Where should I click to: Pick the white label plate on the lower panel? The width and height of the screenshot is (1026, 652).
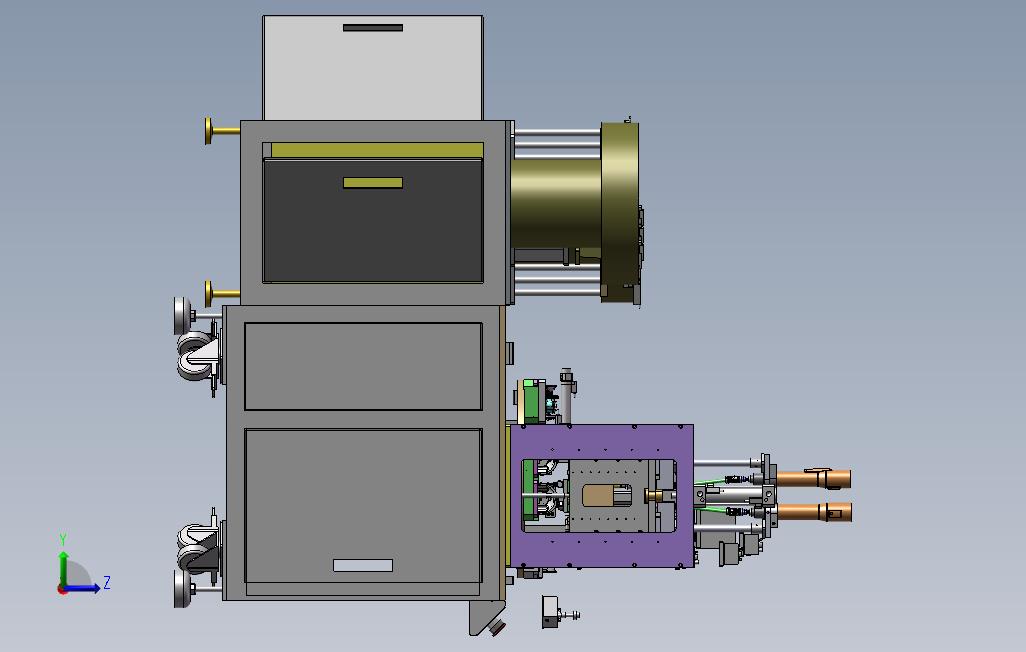tap(363, 566)
